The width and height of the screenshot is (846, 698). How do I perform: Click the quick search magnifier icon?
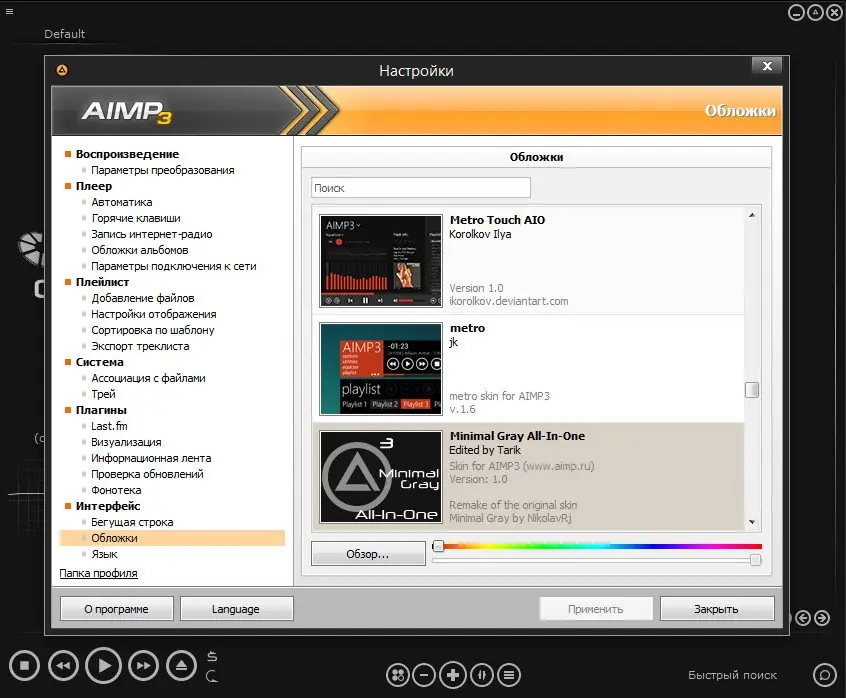pos(824,675)
